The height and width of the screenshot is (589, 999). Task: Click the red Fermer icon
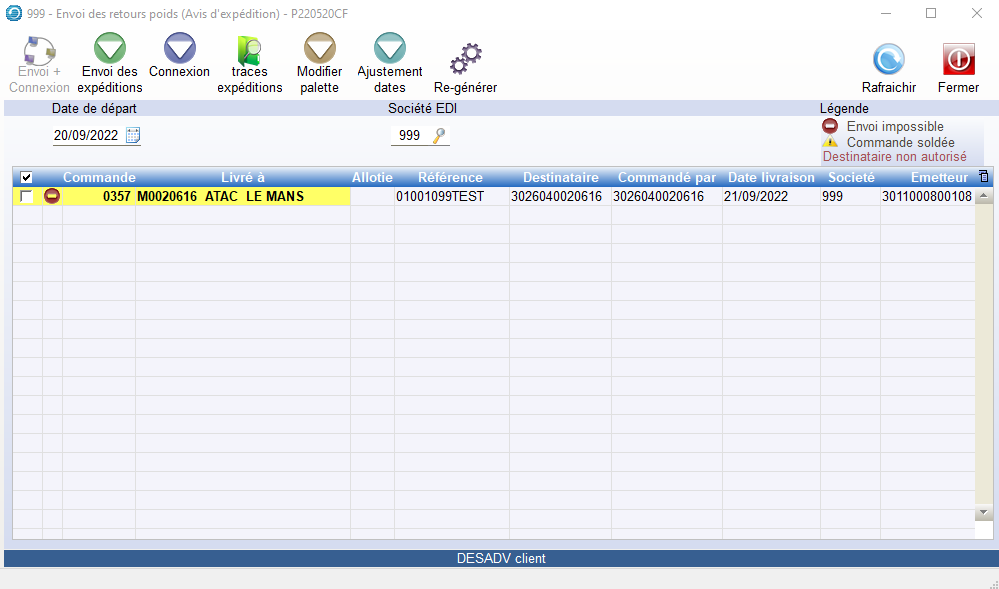[958, 60]
